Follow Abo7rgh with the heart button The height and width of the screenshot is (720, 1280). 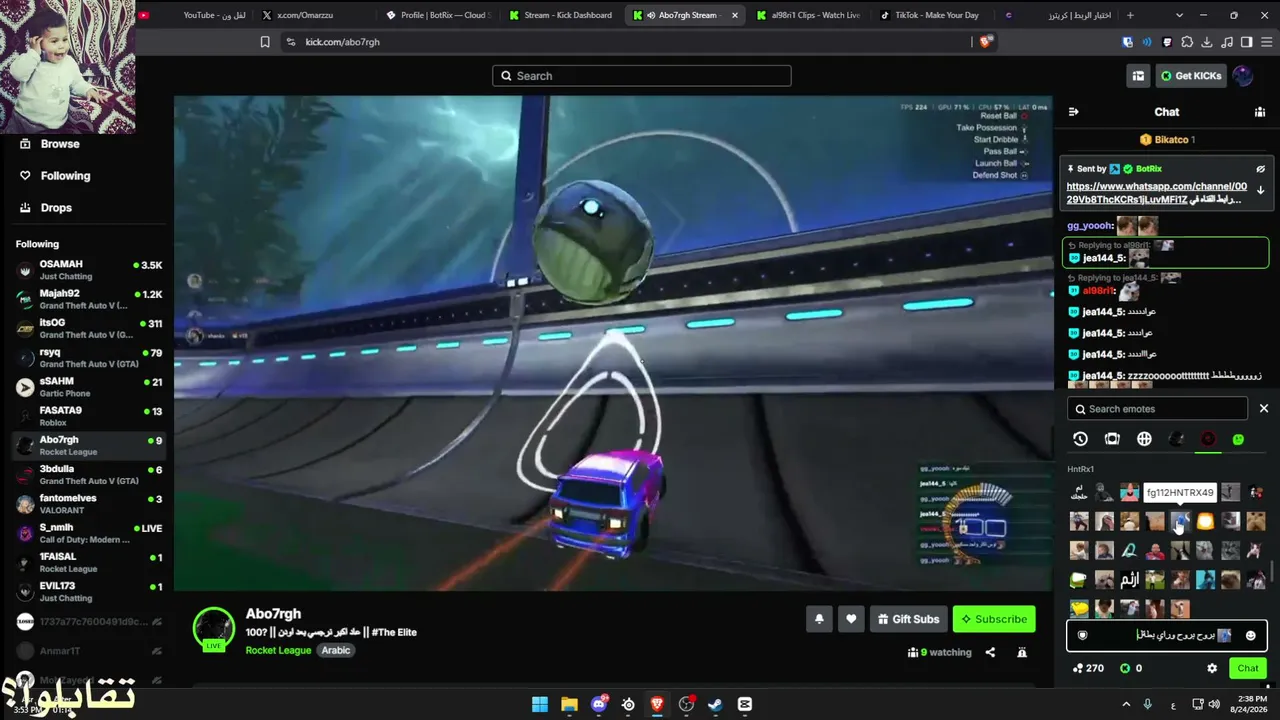point(851,619)
